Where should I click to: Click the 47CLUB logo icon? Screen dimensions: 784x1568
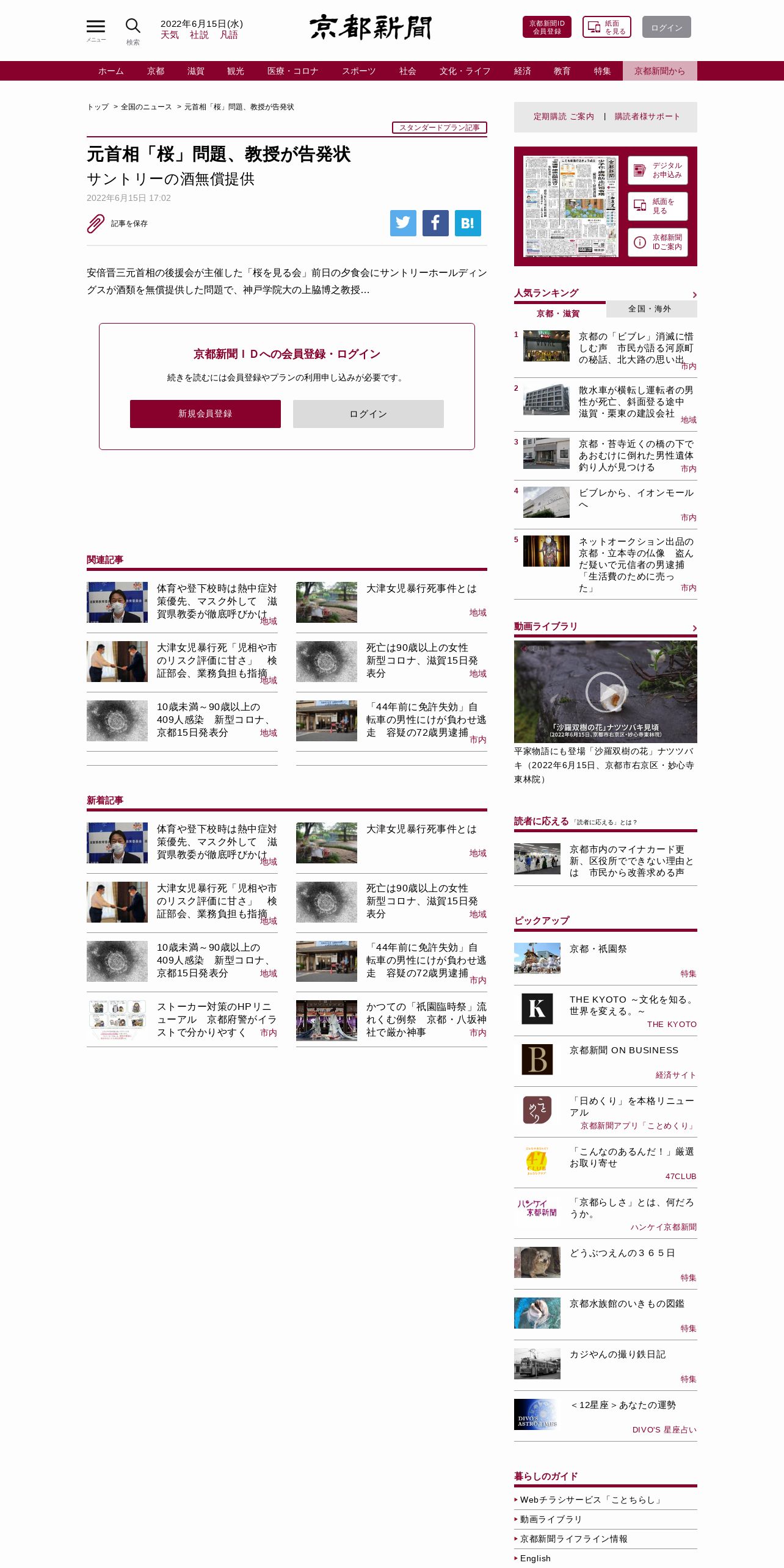[x=537, y=1161]
